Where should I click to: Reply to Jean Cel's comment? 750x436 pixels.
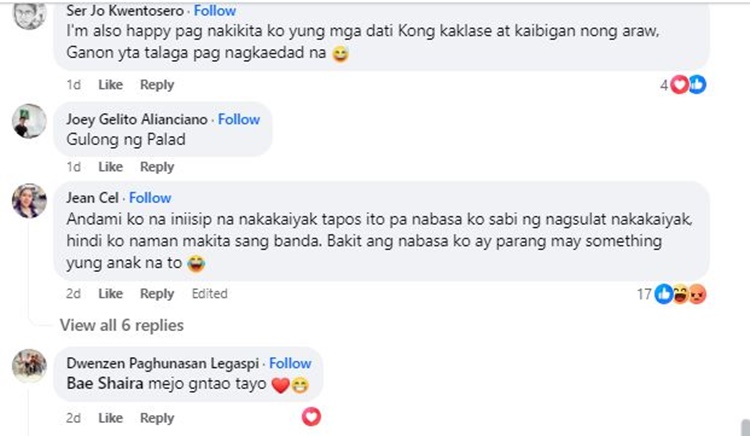(157, 294)
